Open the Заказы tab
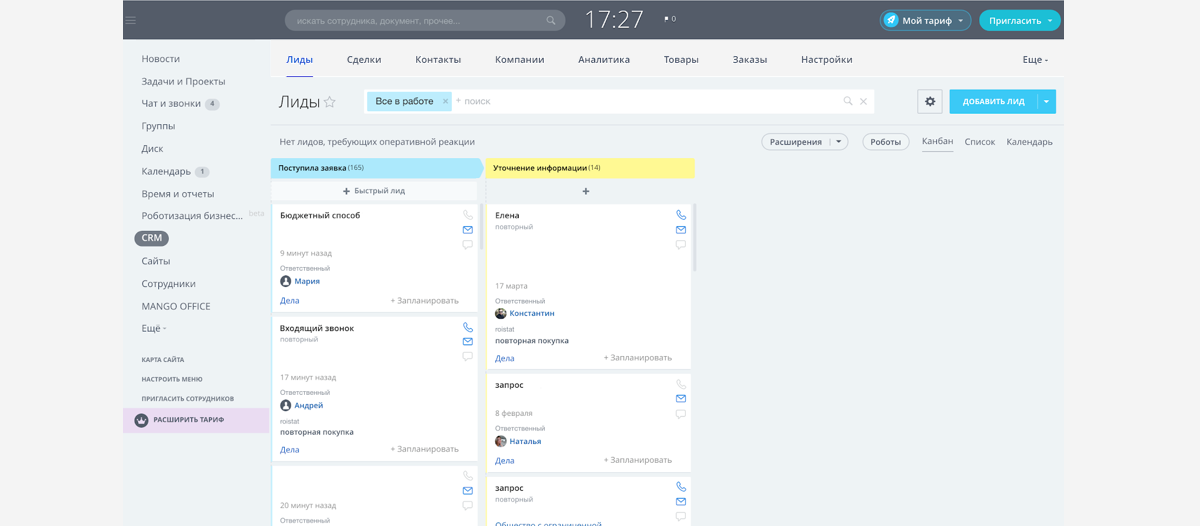This screenshot has width=1200, height=526. pyautogui.click(x=750, y=59)
